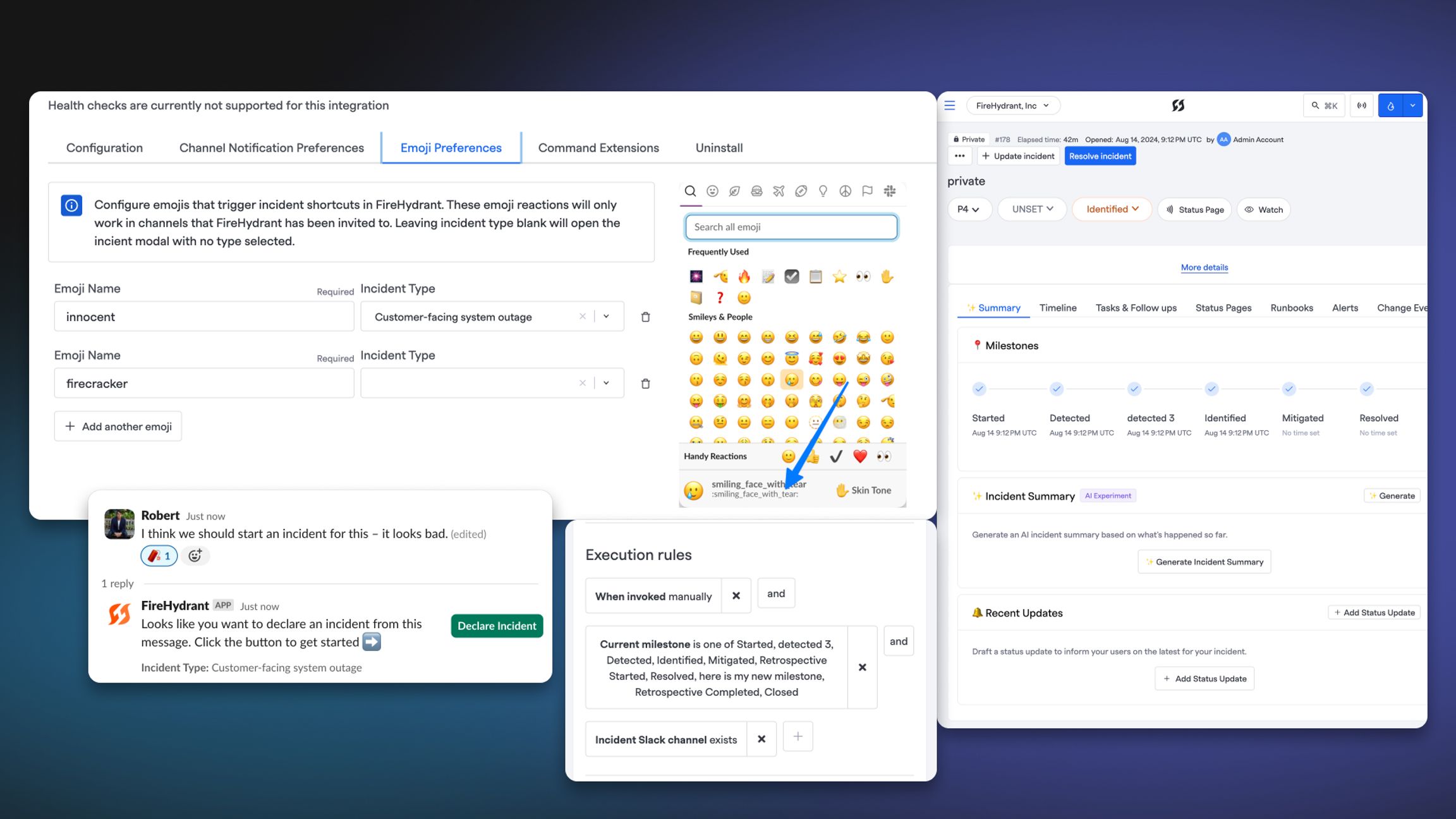
Task: Open the Identified milestone dropdown
Action: pyautogui.click(x=1112, y=209)
